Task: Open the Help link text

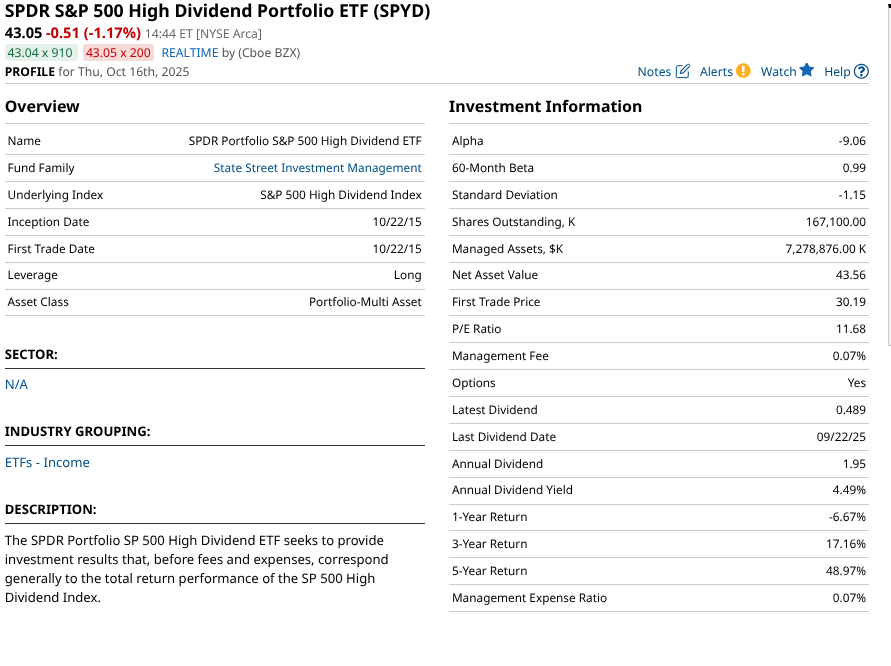Action: 837,72
